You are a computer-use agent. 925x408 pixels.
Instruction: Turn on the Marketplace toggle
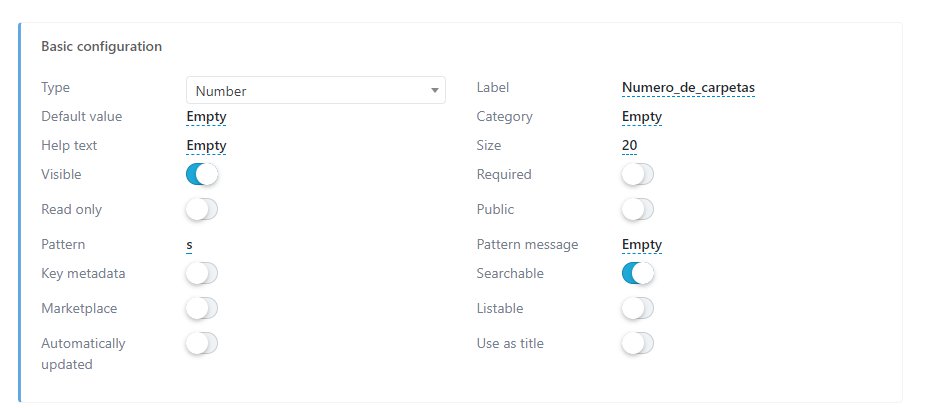pyautogui.click(x=202, y=309)
